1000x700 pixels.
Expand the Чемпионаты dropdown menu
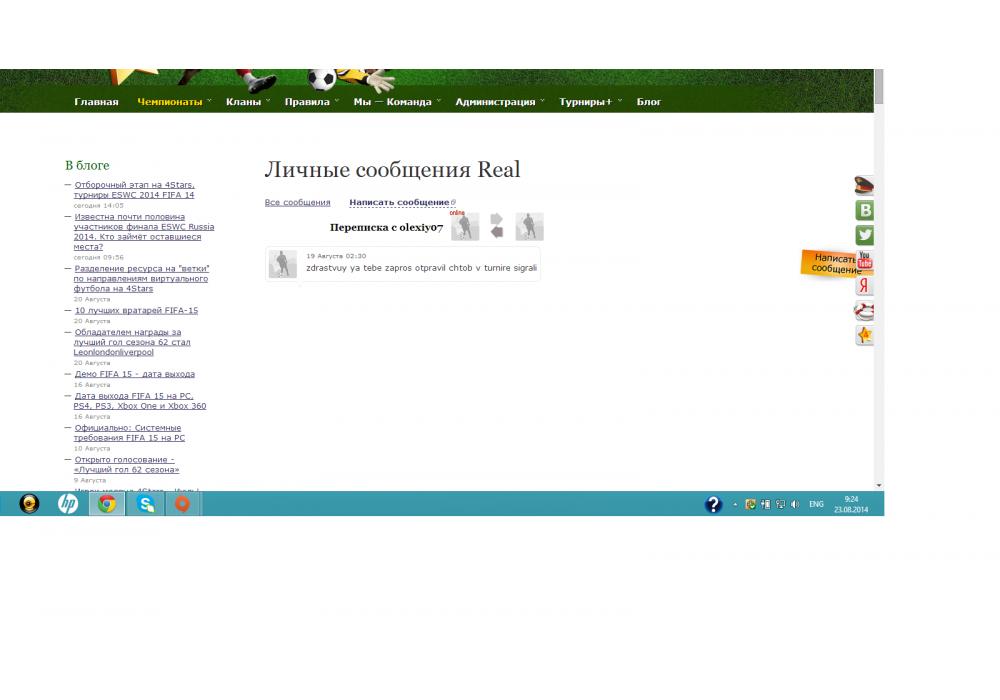[170, 102]
